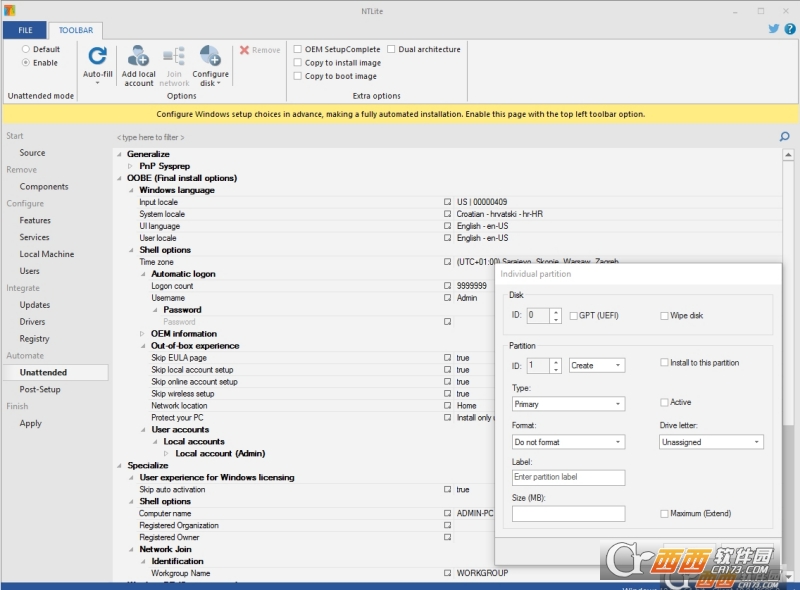The image size is (800, 590).
Task: Check the OEM SetupComplete box
Action: 297,49
